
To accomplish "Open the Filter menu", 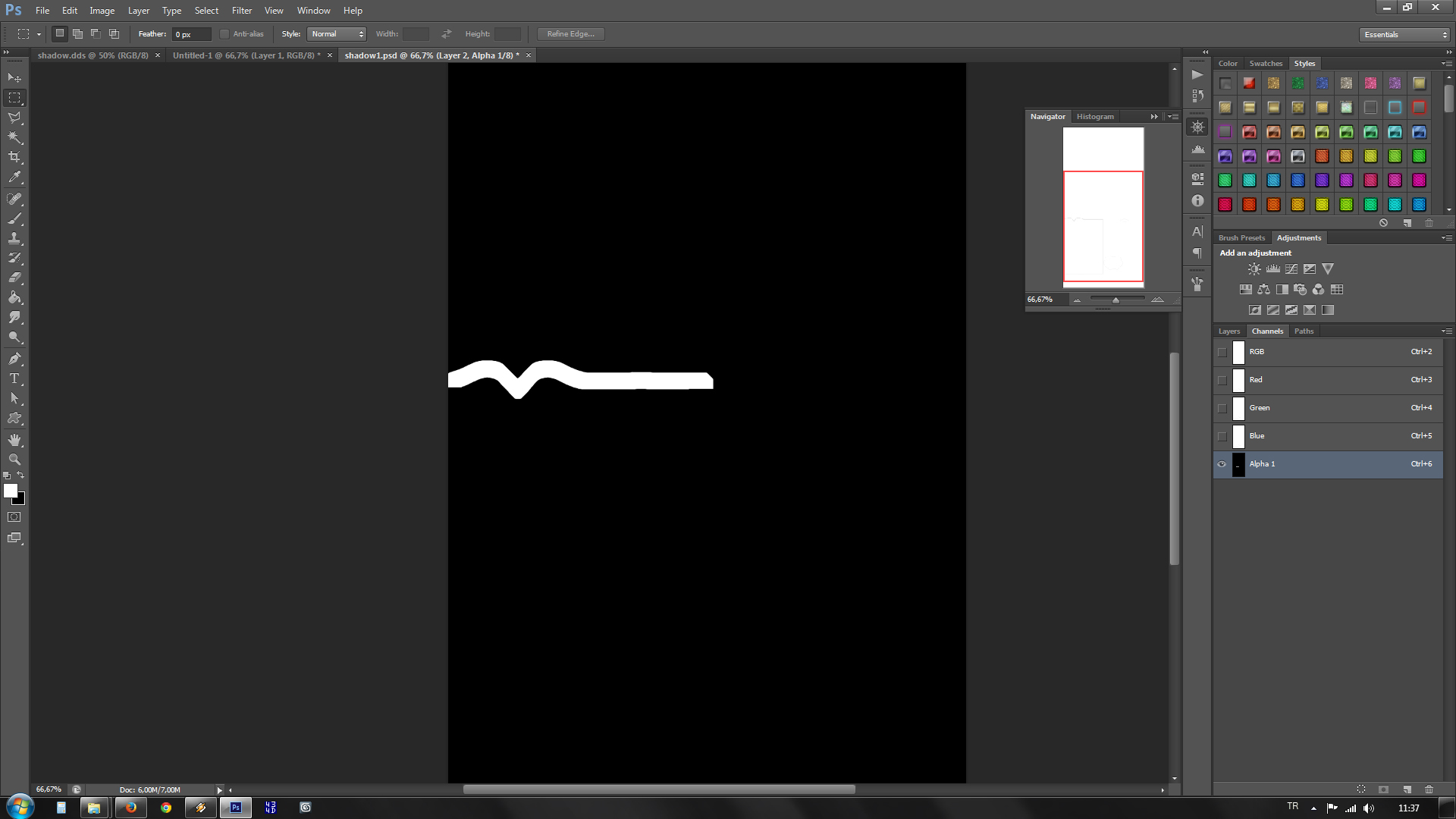I will coord(242,11).
